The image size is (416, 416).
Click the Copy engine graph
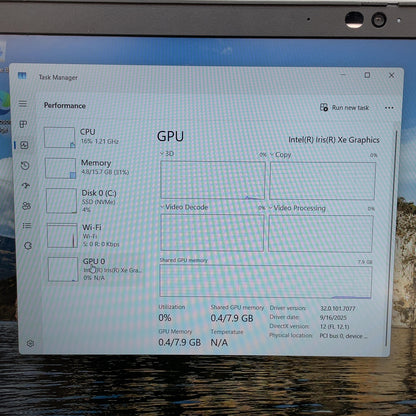click(x=322, y=181)
